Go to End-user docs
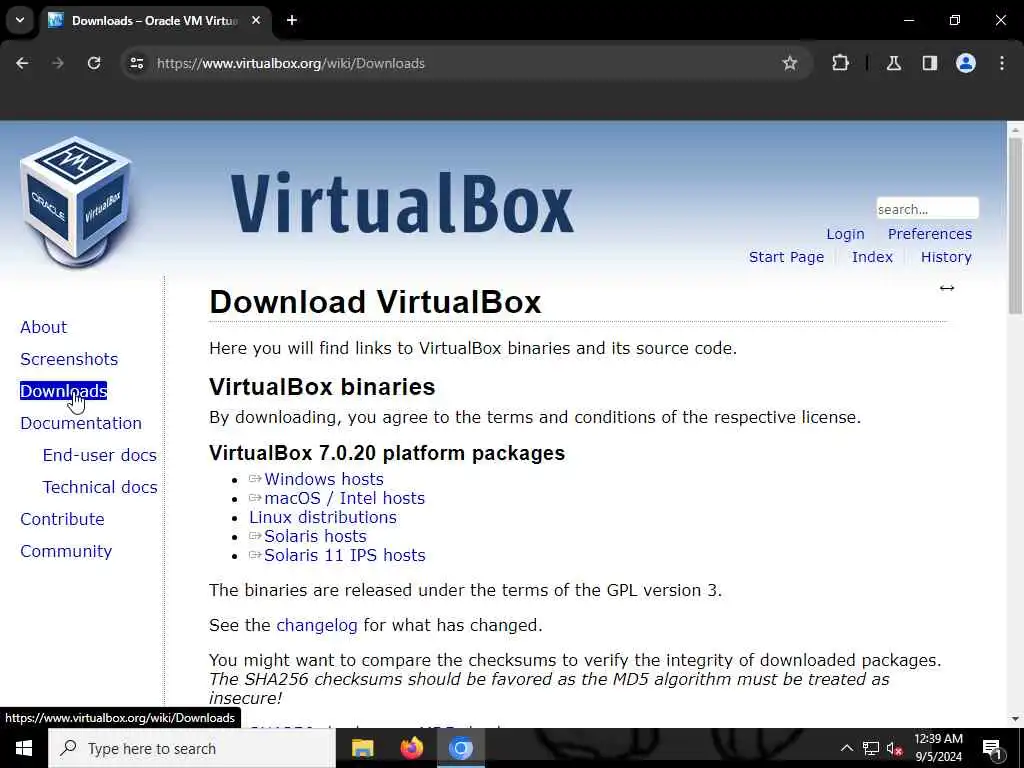This screenshot has width=1024, height=768. coord(100,455)
